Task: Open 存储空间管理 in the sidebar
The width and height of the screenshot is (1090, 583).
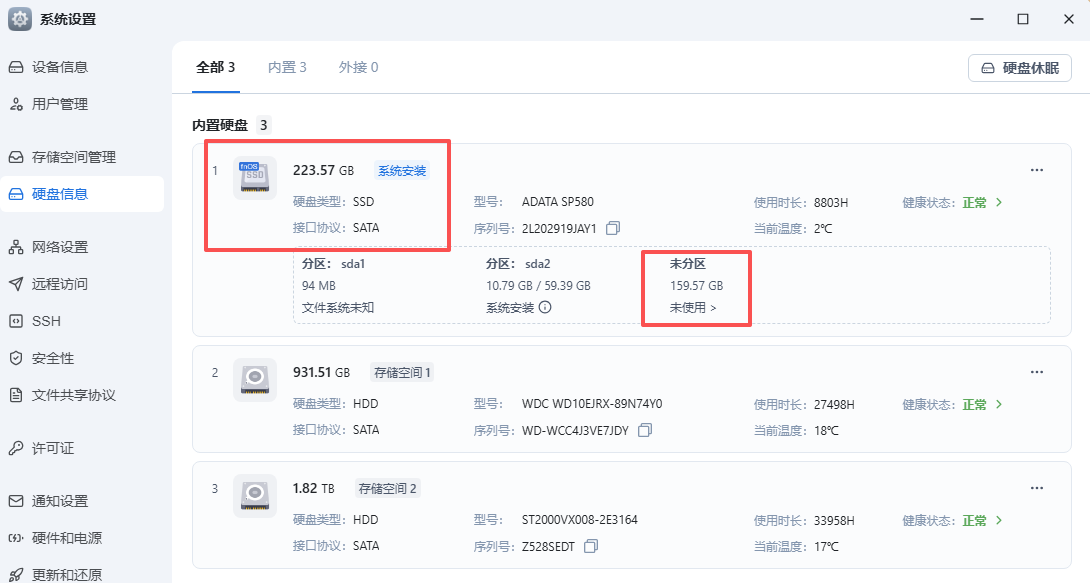Action: [x=73, y=157]
